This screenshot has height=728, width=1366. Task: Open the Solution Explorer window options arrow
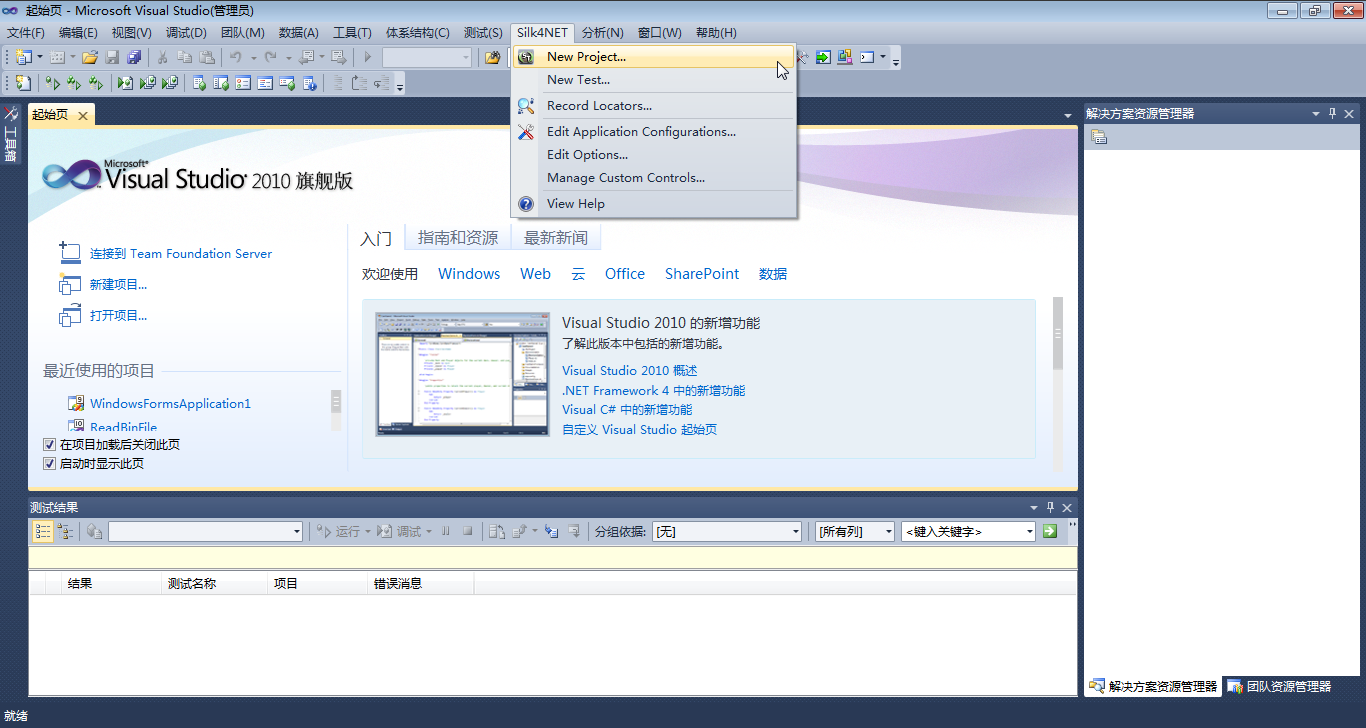1316,114
